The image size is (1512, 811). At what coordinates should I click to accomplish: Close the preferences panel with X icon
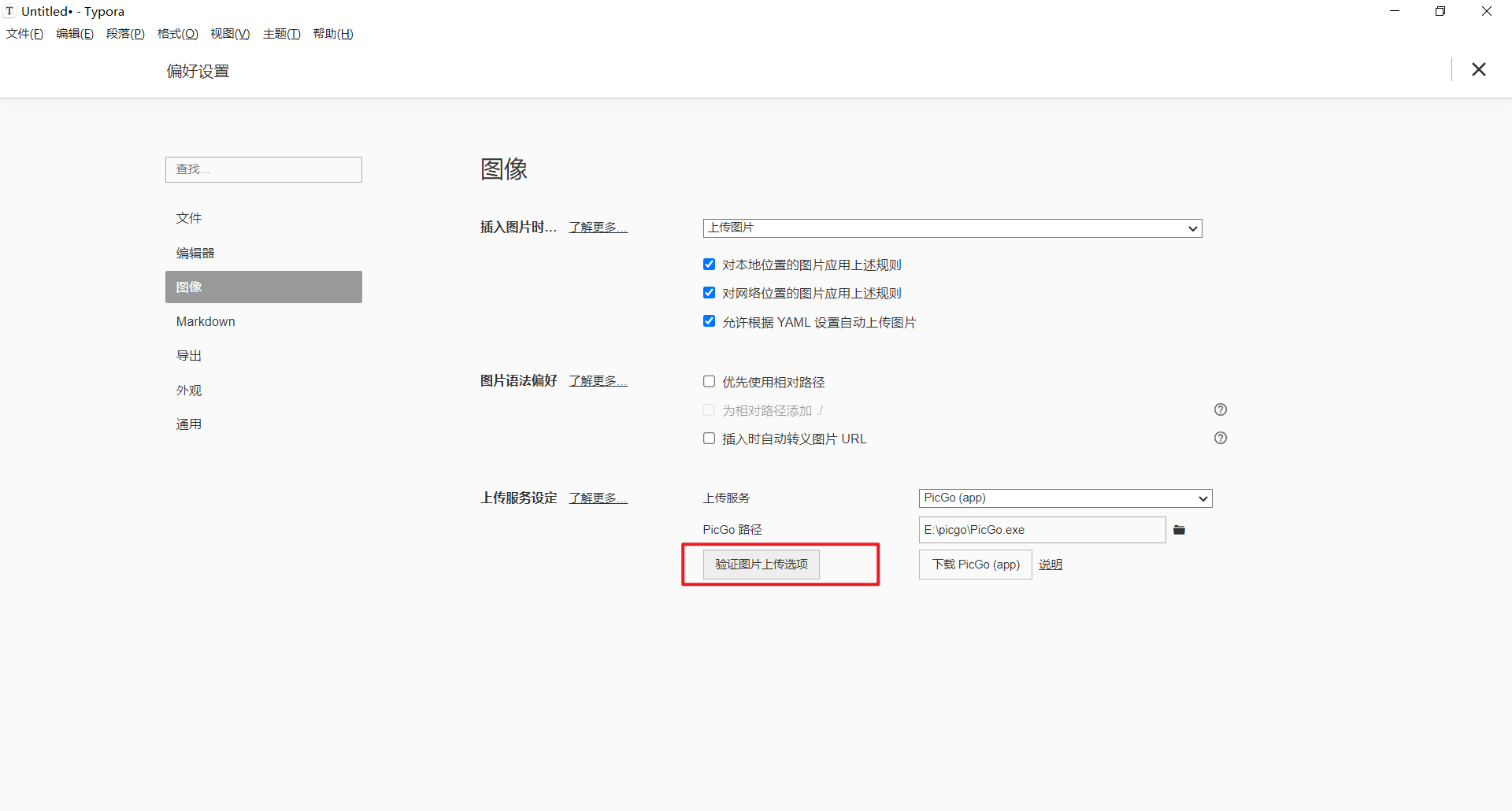pyautogui.click(x=1479, y=69)
